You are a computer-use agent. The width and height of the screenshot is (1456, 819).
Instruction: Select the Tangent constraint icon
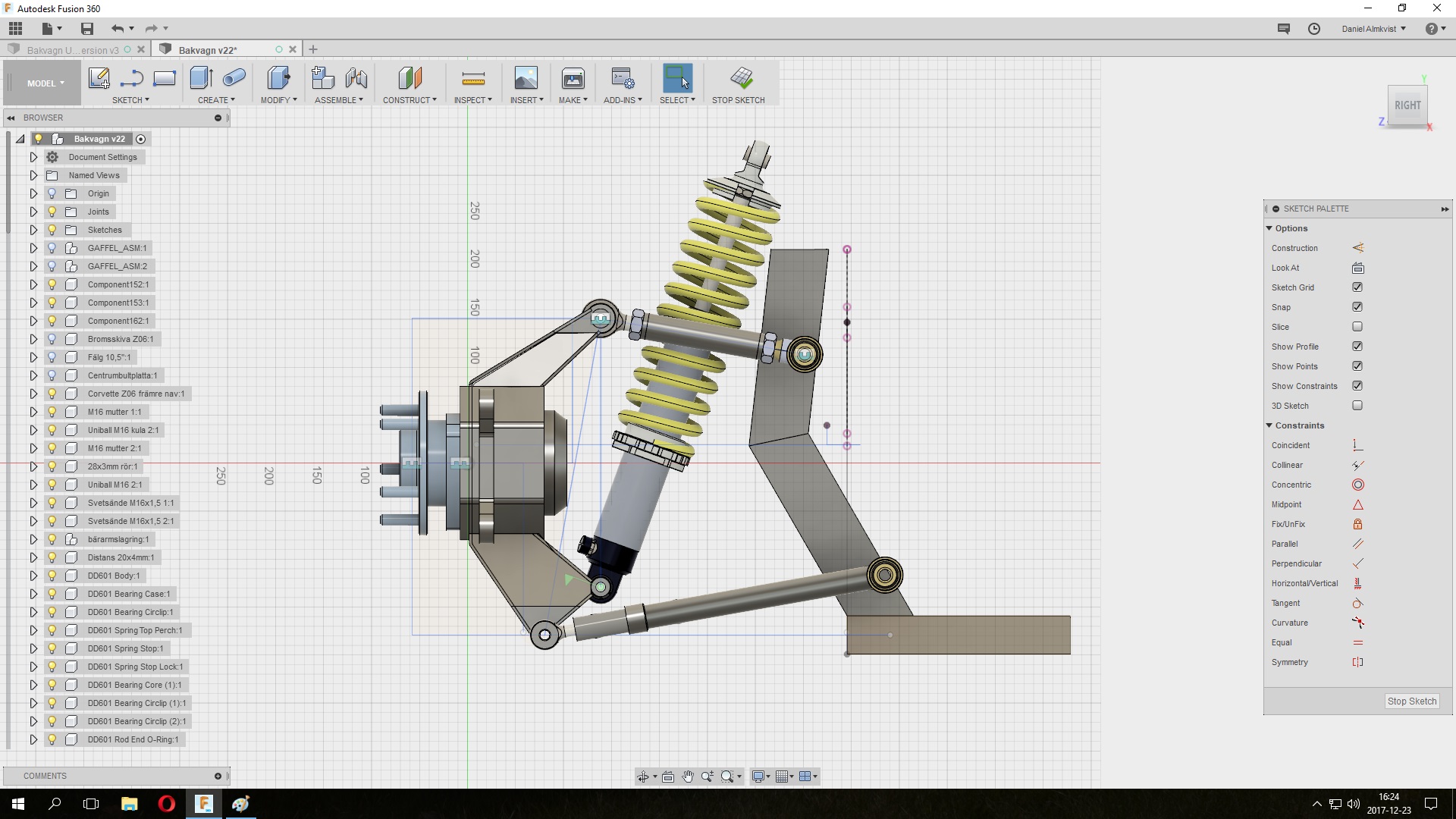tap(1357, 603)
